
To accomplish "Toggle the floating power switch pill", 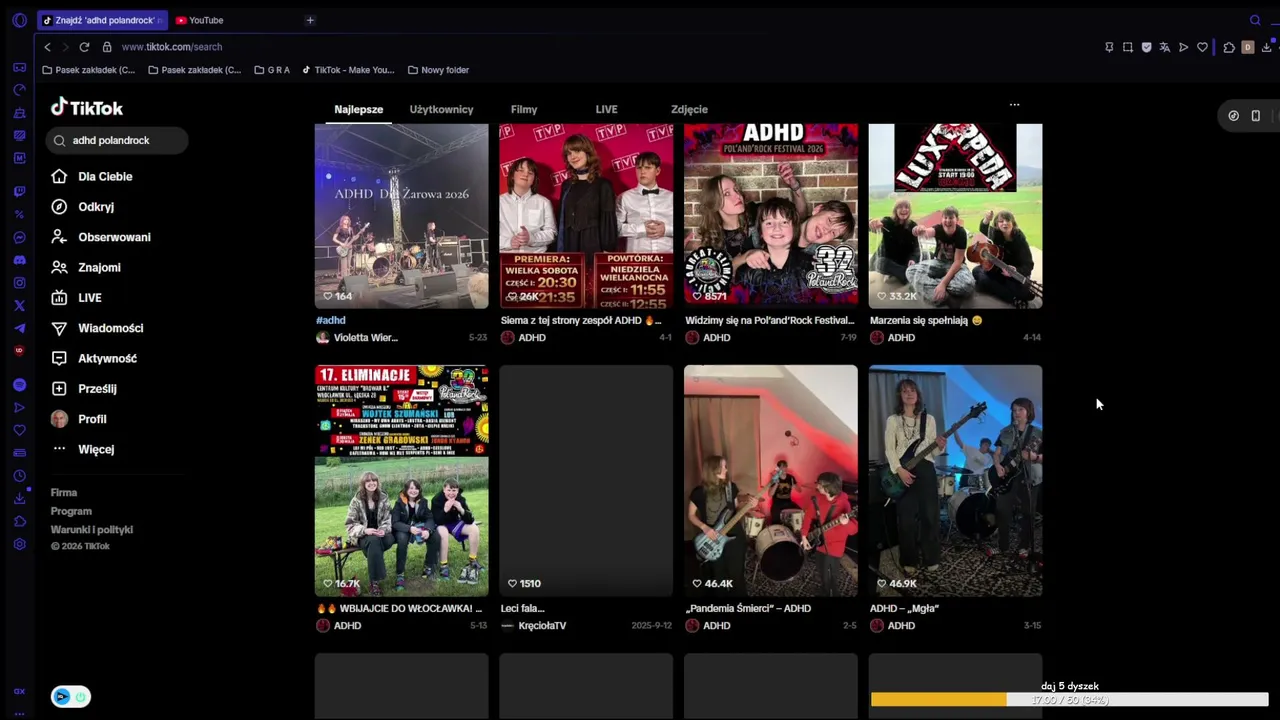I will pyautogui.click(x=71, y=697).
